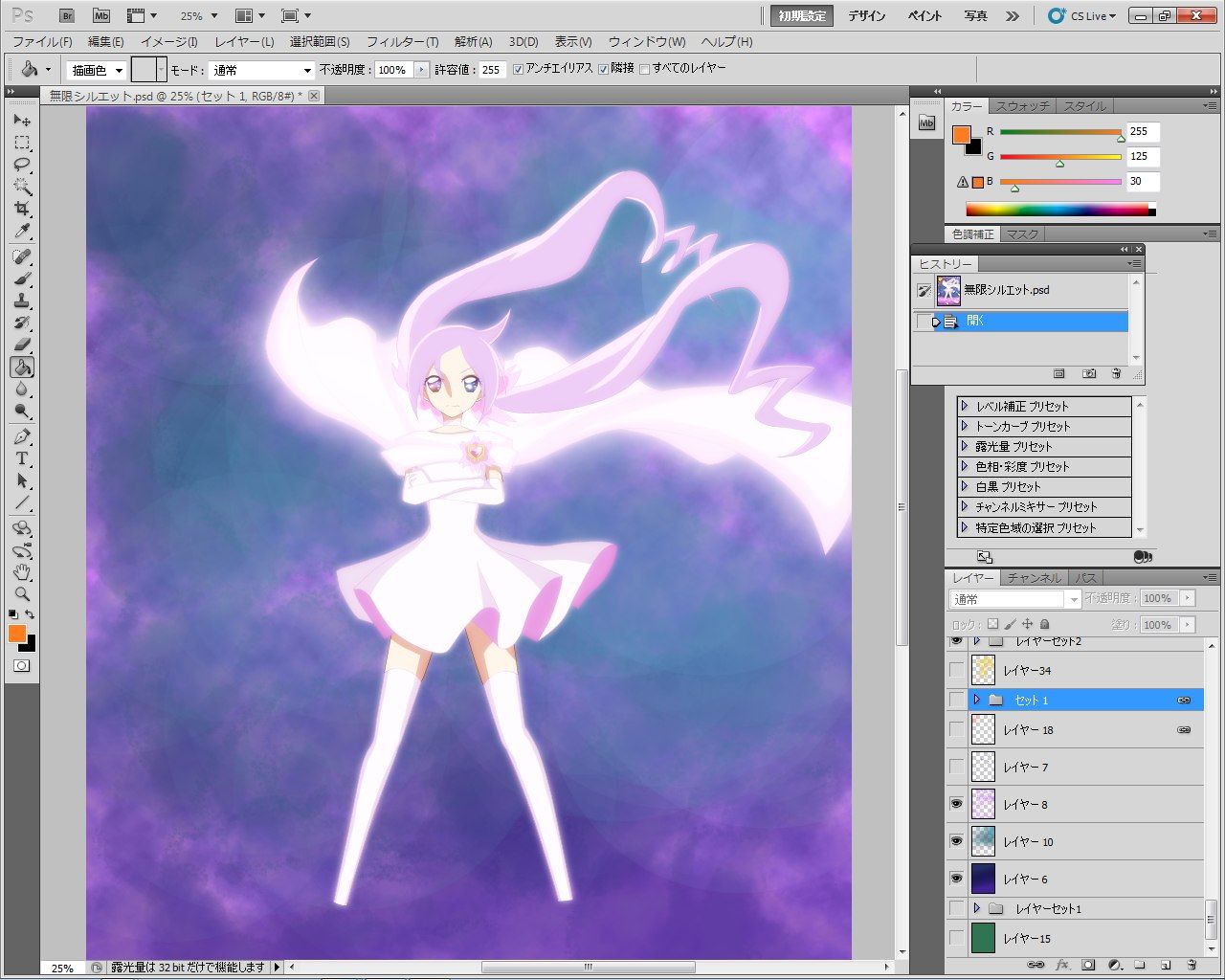Expand the セット 1 layer group

click(977, 701)
